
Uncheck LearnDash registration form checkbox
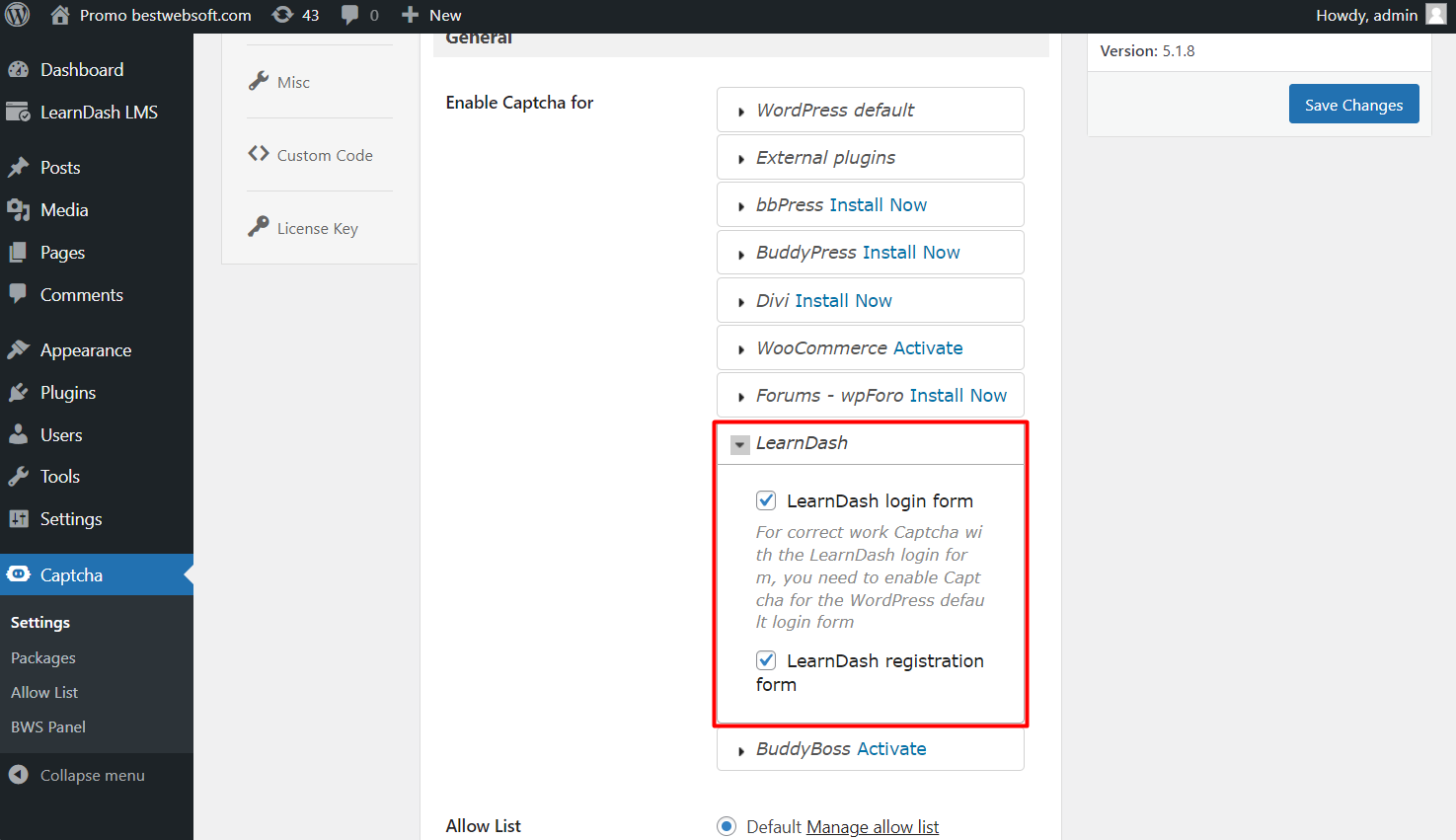pos(766,660)
